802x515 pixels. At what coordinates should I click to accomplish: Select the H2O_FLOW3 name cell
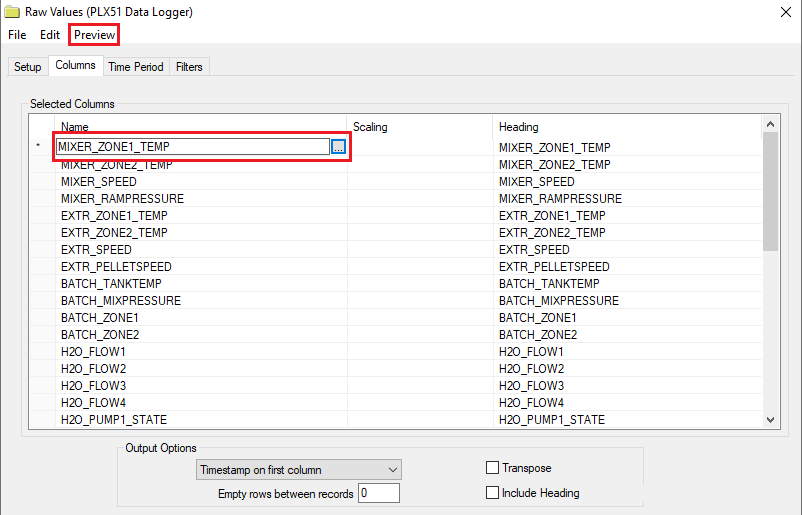click(x=200, y=385)
